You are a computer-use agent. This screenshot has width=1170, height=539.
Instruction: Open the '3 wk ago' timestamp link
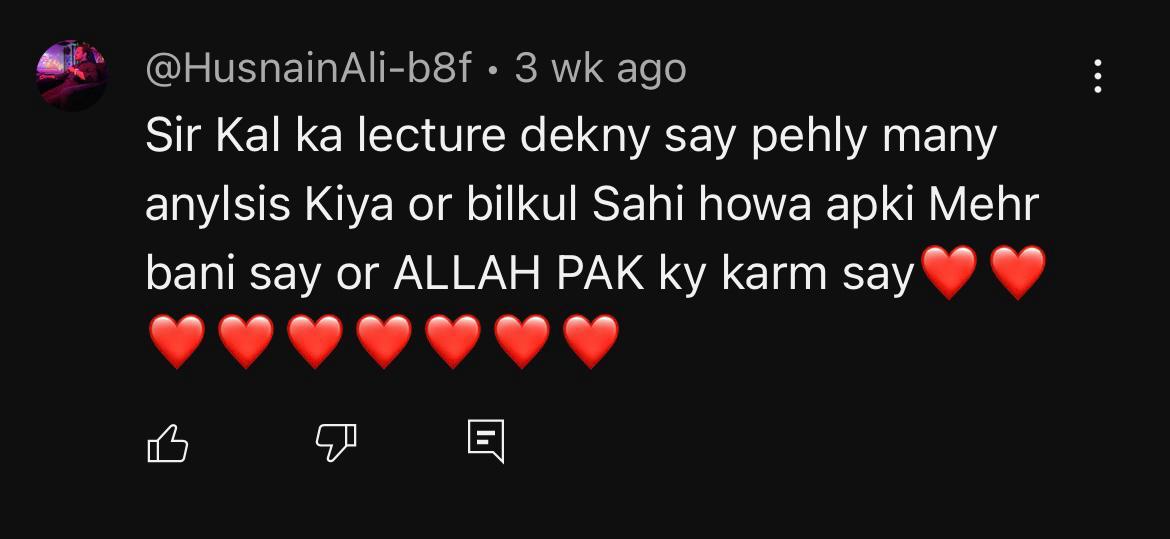tap(600, 69)
